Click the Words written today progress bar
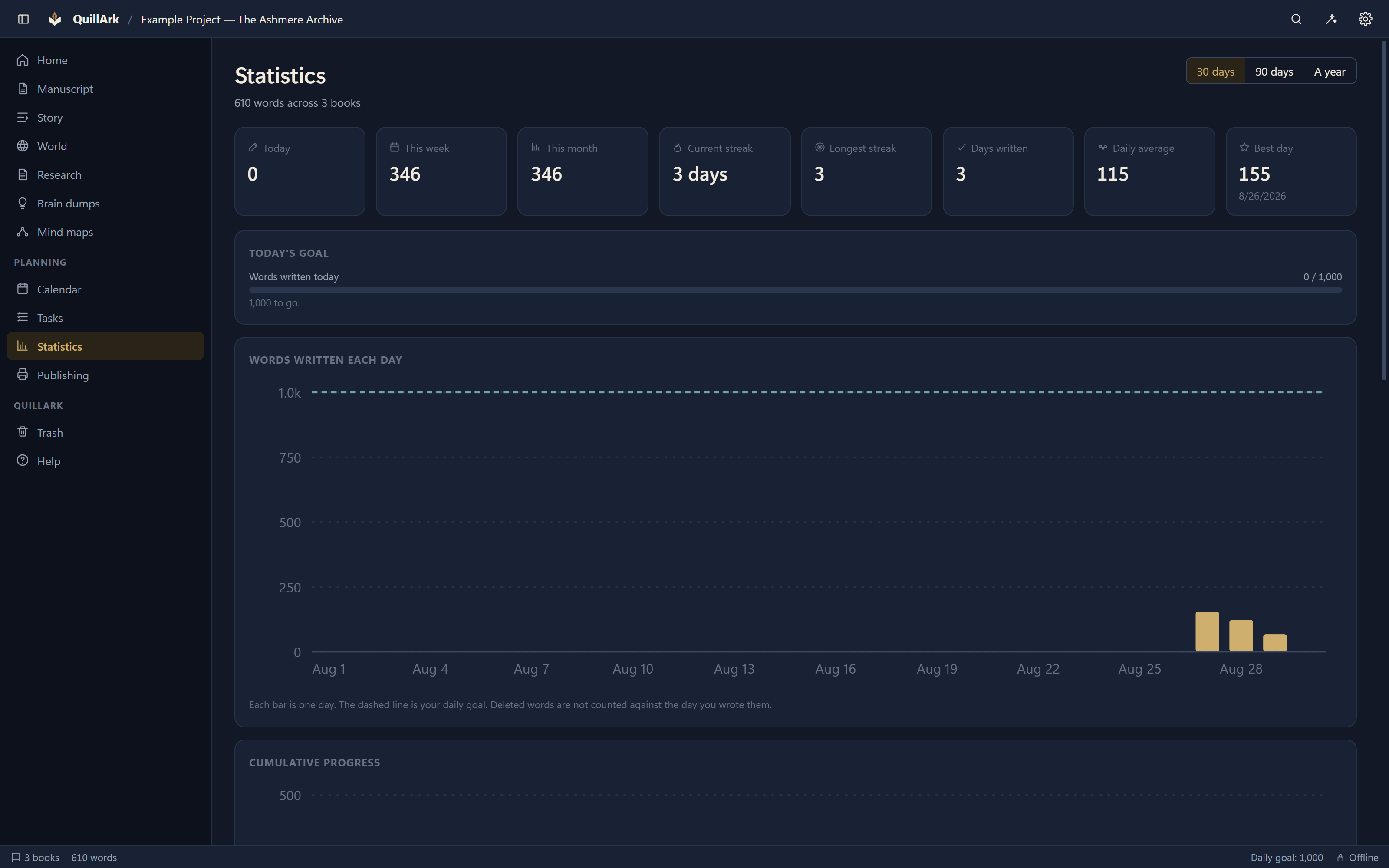 795,290
